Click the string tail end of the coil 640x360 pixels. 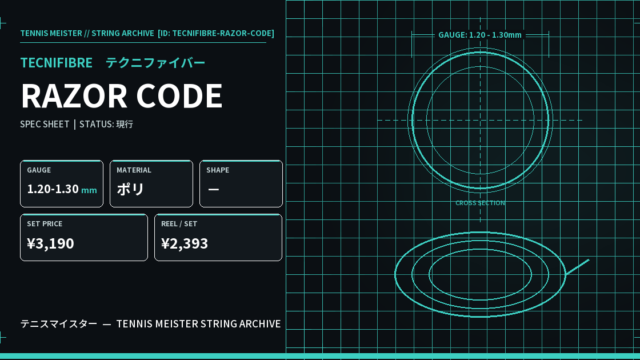(x=578, y=267)
